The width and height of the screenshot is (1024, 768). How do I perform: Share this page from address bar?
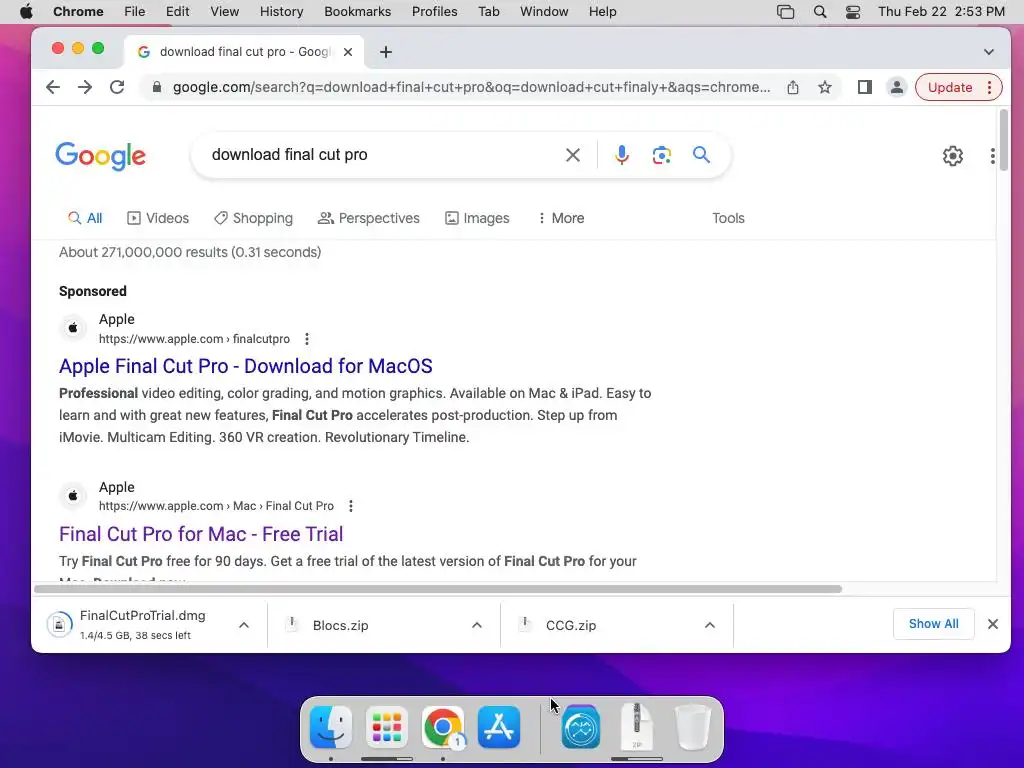click(x=793, y=88)
